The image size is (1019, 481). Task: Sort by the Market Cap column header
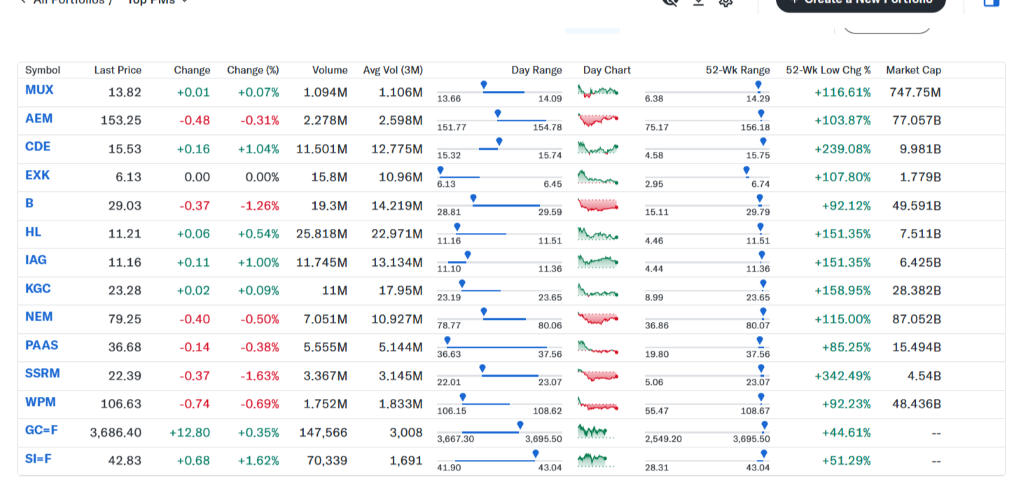pos(912,70)
